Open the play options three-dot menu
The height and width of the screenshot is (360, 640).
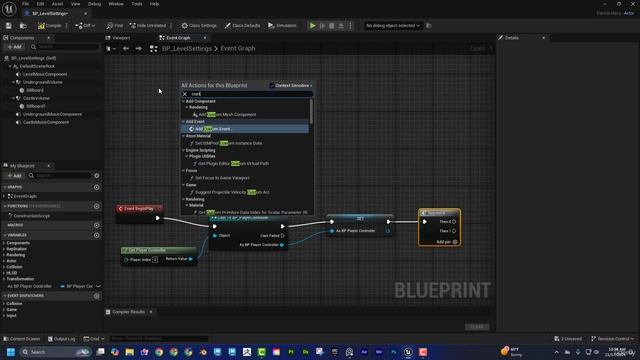click(x=350, y=26)
